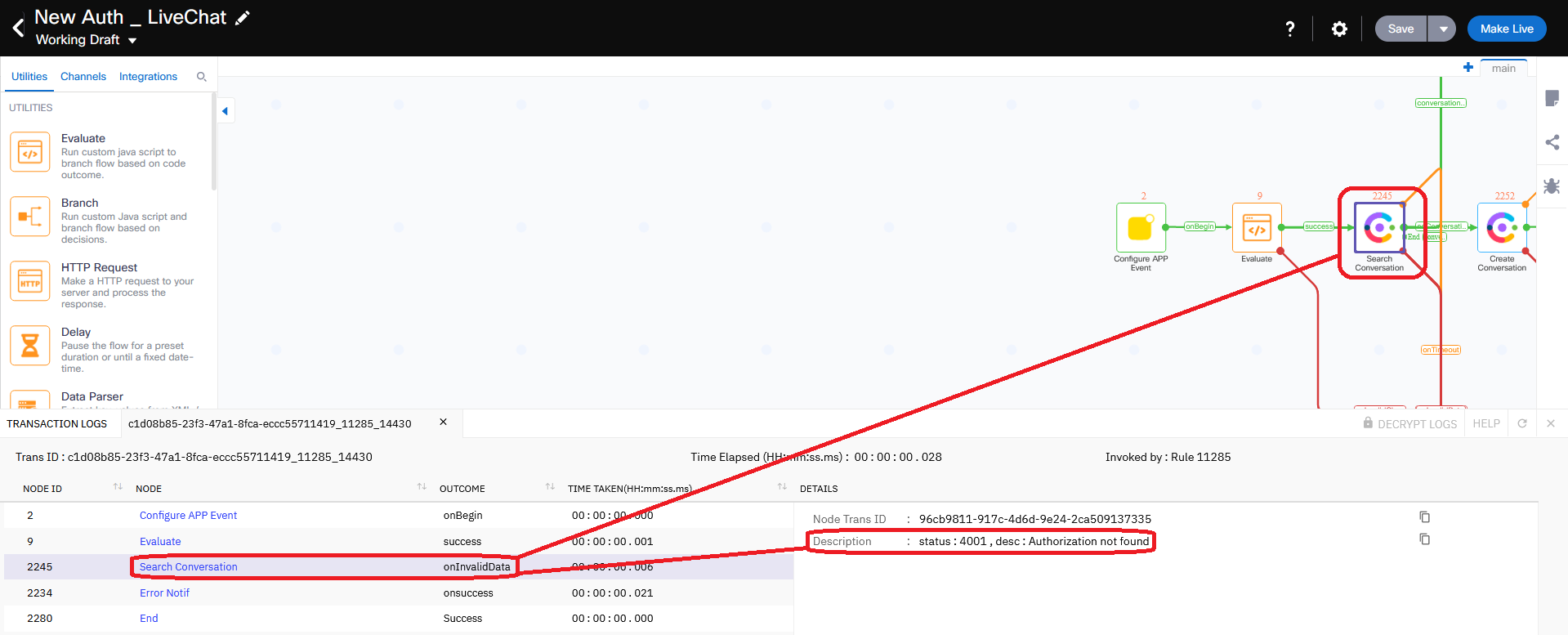Select the Search Conversation node

[1379, 227]
